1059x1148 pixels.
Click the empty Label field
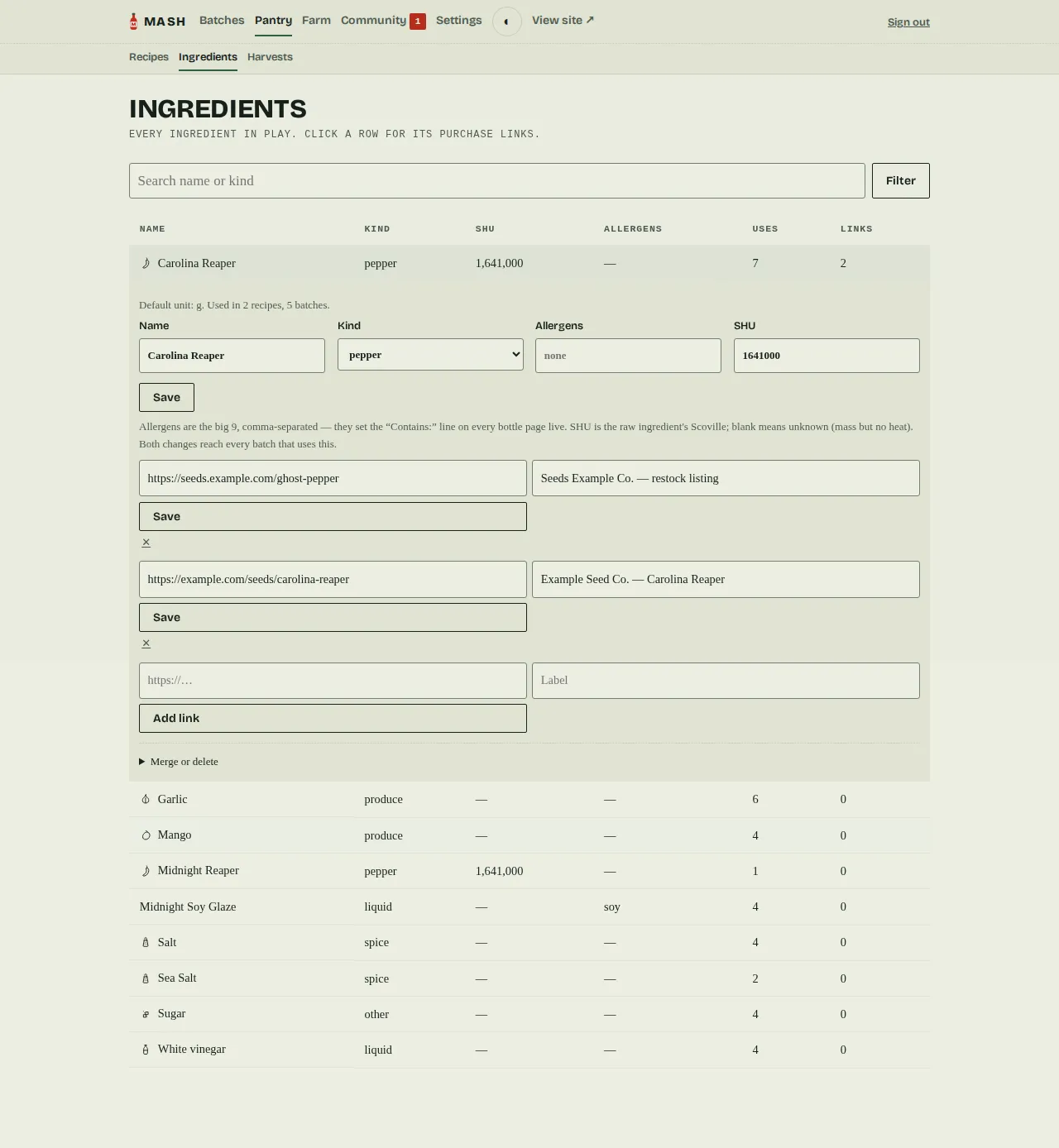[726, 681]
